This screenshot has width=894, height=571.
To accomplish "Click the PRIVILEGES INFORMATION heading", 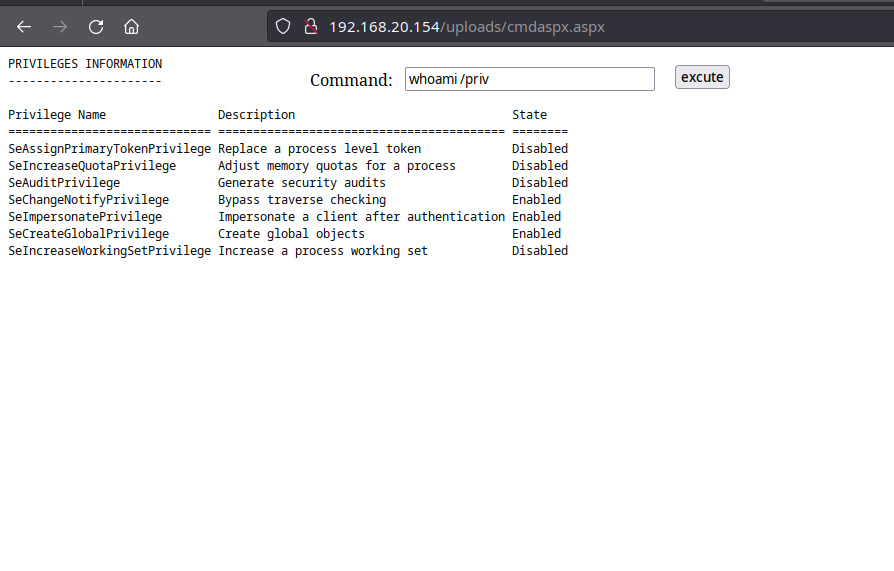I will tap(85, 64).
